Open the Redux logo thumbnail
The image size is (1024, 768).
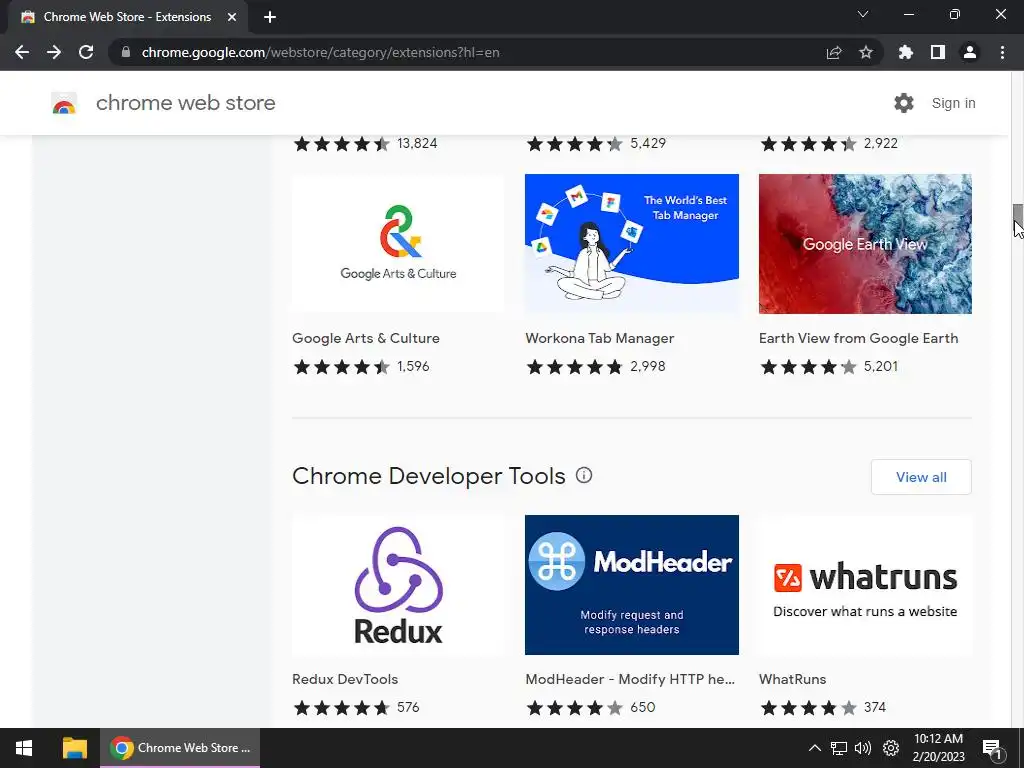pos(398,584)
